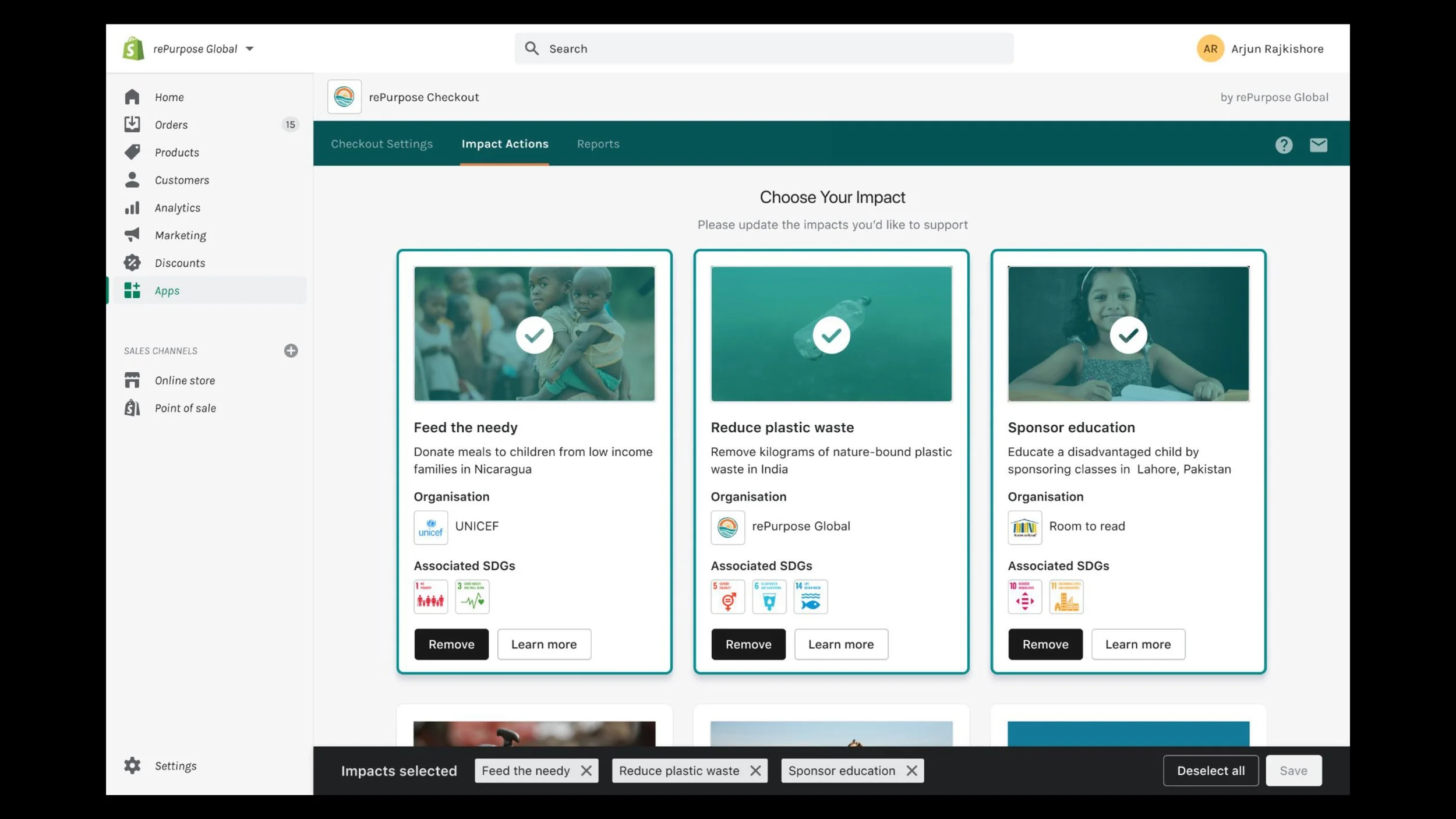Toggle checkmark on Feed the needy image
Image resolution: width=1456 pixels, height=819 pixels.
534,335
